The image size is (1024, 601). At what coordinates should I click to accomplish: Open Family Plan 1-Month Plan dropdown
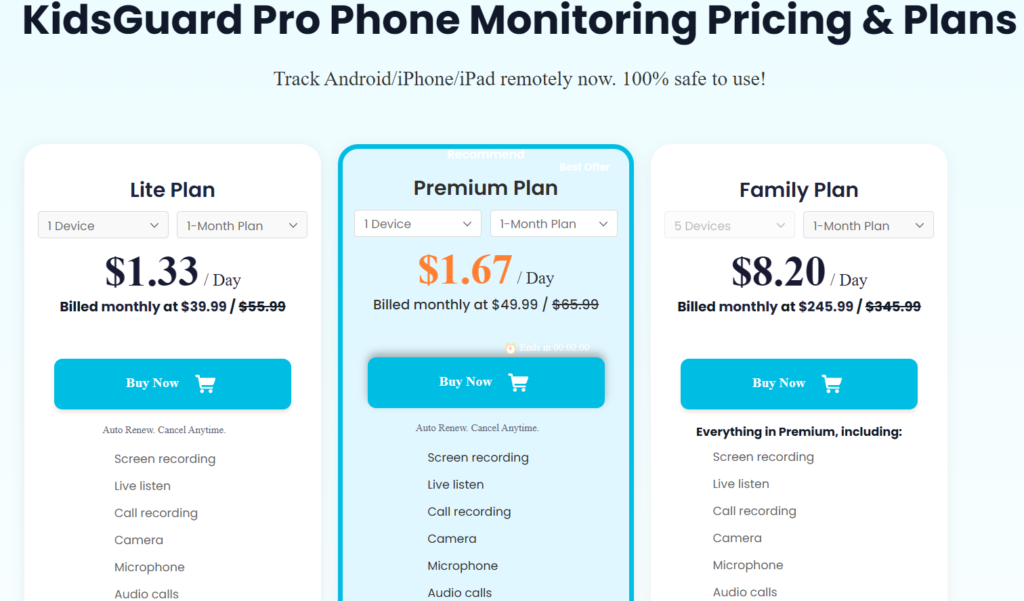point(869,225)
